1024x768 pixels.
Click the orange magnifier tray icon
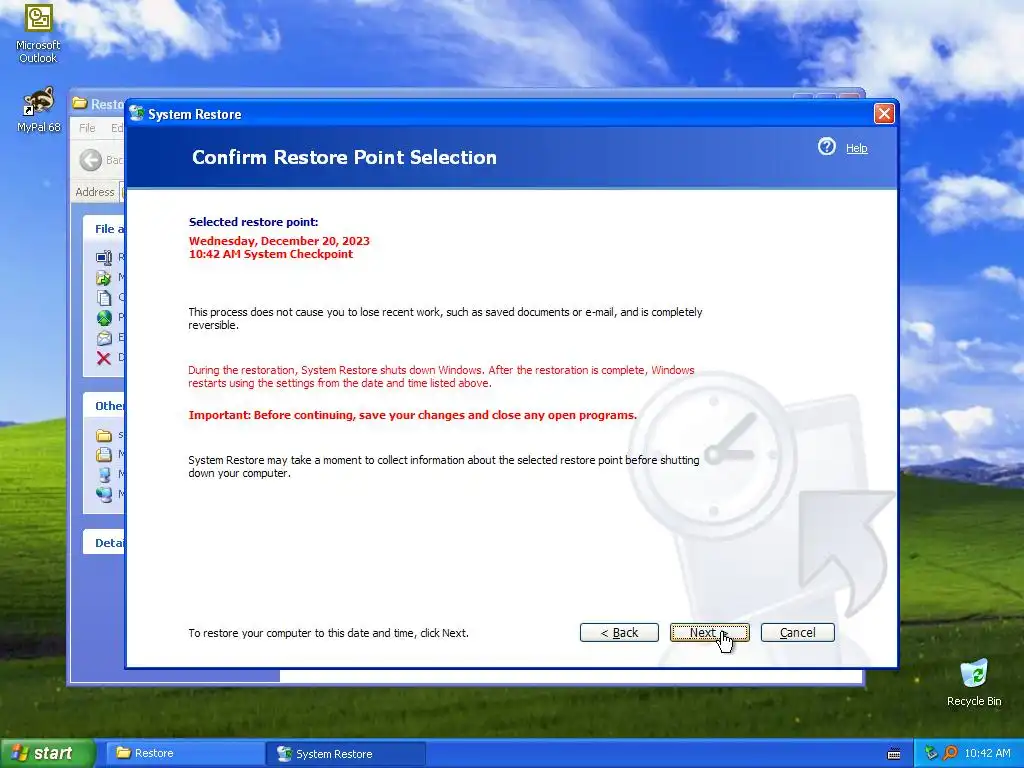(950, 753)
